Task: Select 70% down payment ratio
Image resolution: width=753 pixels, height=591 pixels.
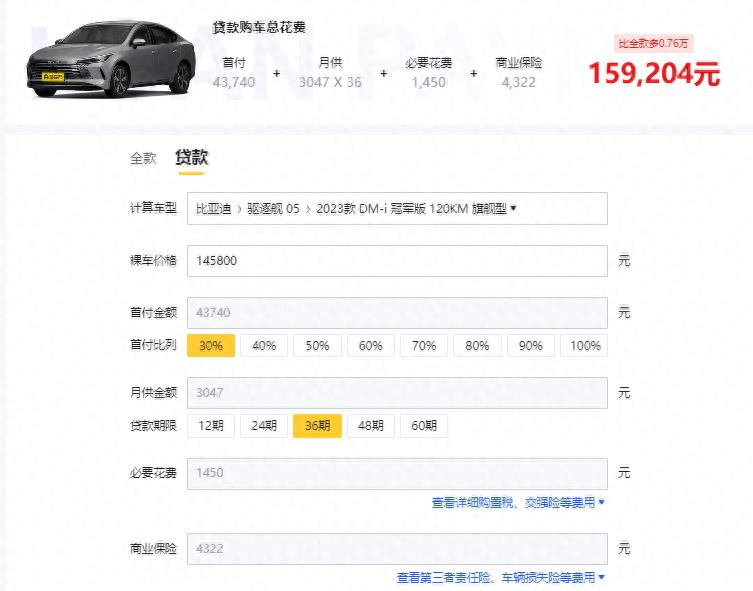Action: (x=424, y=346)
